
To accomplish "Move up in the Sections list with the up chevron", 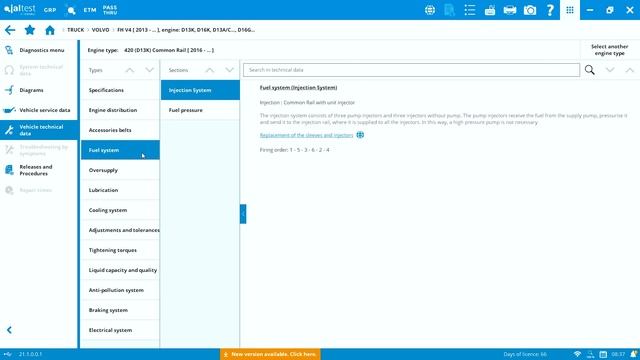I will [209, 70].
